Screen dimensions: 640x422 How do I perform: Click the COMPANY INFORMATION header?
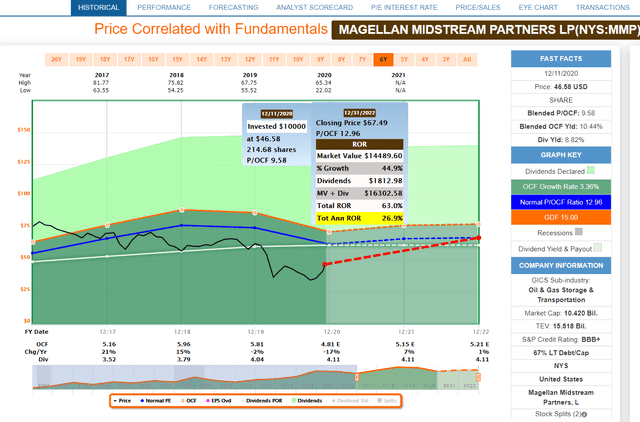(561, 266)
